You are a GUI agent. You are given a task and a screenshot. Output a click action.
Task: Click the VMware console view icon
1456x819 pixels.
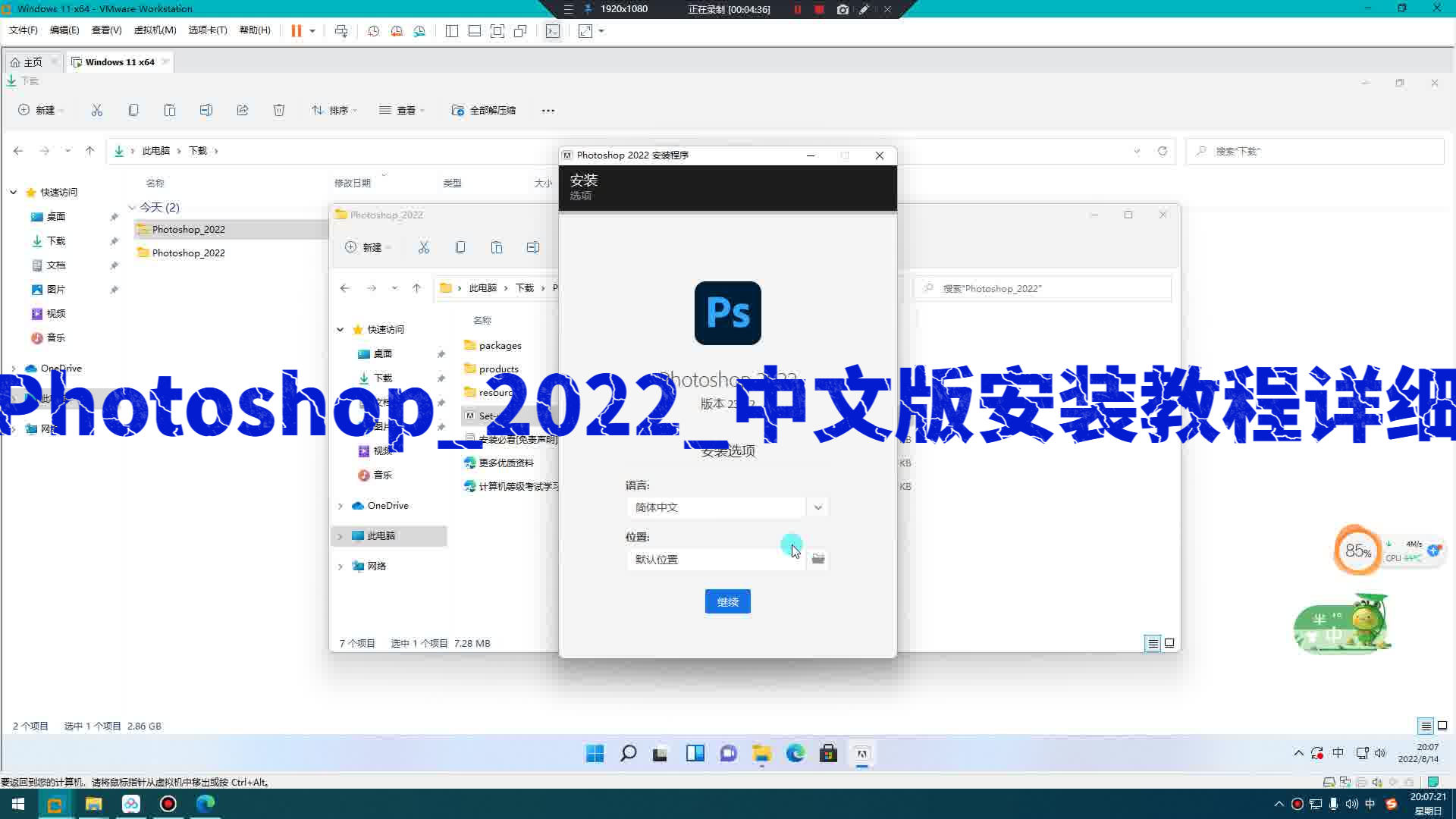click(x=553, y=31)
